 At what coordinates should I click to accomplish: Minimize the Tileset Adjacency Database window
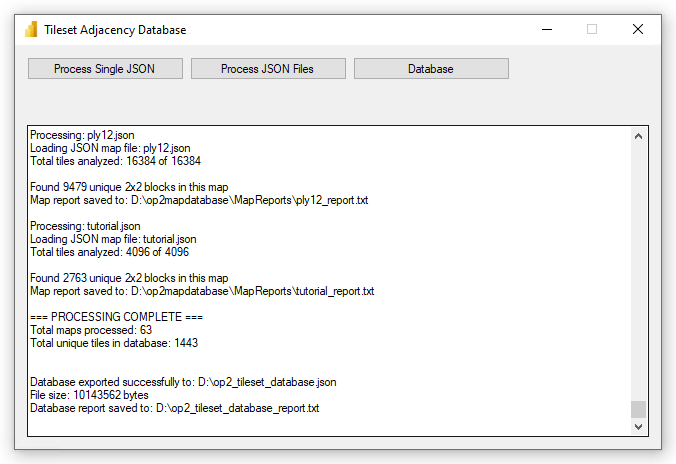(x=547, y=29)
